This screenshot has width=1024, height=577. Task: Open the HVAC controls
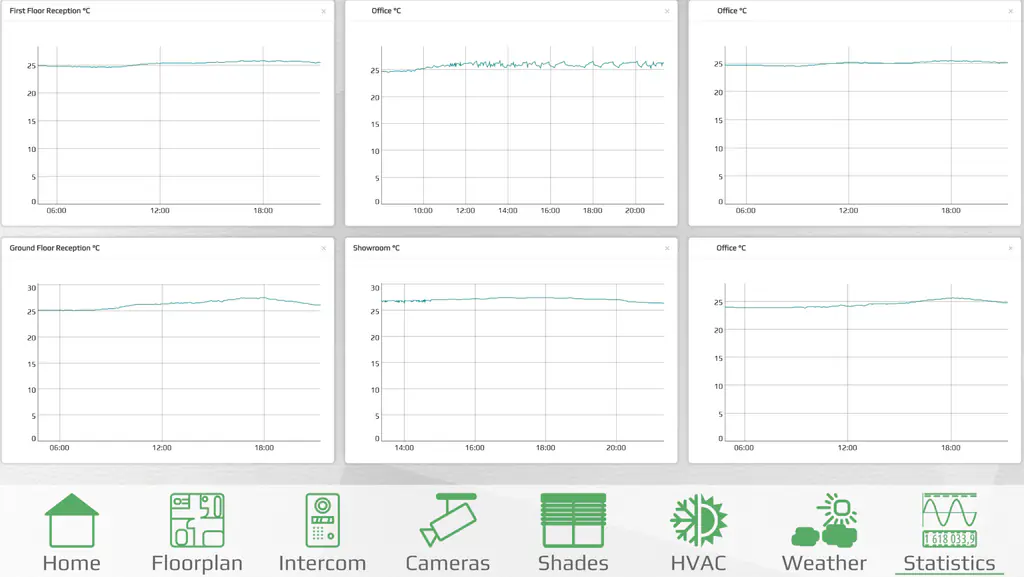(x=698, y=533)
